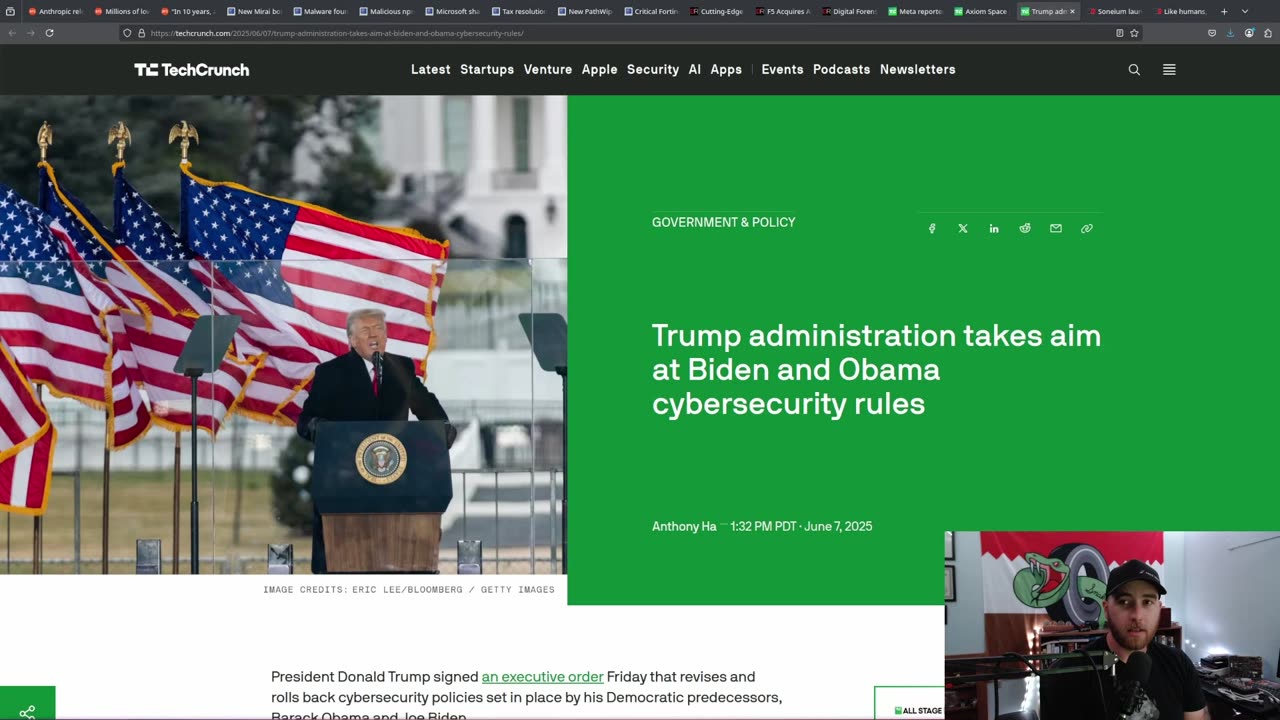Open the Pocket save icon
Screen dimensions: 1280x720
point(1212,33)
